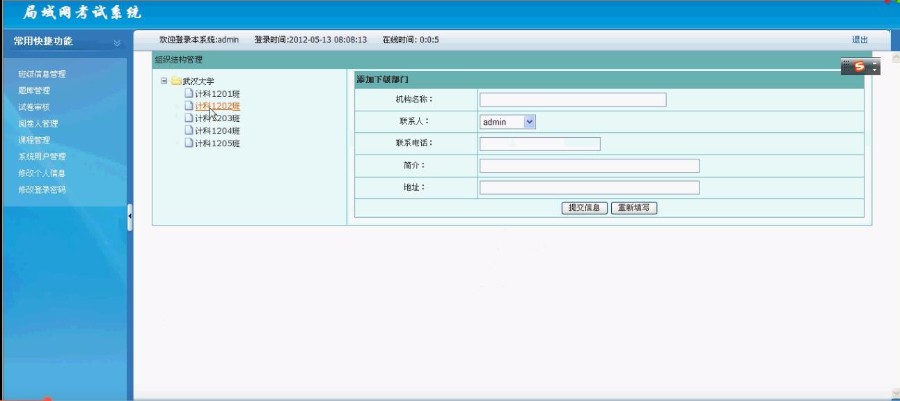This screenshot has height=401, width=900.
Task: Click the 重新填写 reset button
Action: point(634,208)
